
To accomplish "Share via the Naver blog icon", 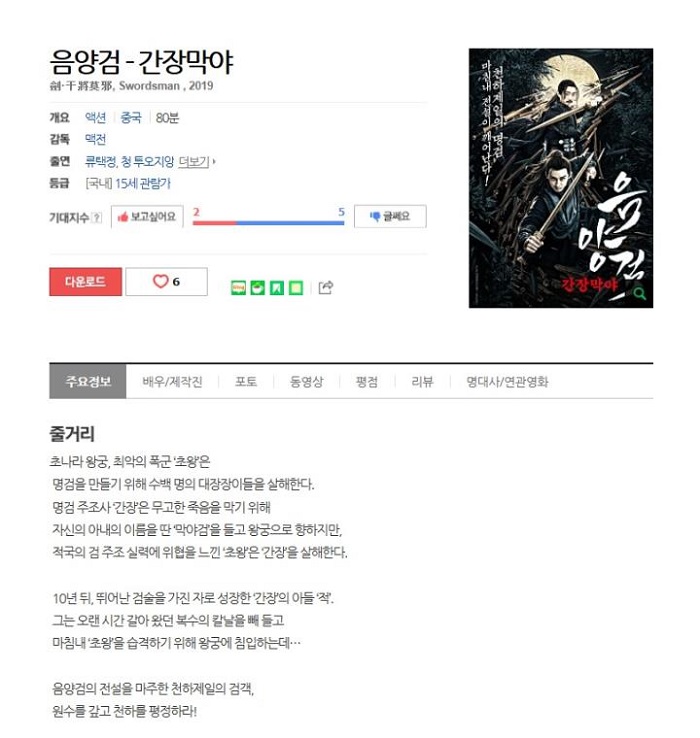I will [239, 288].
